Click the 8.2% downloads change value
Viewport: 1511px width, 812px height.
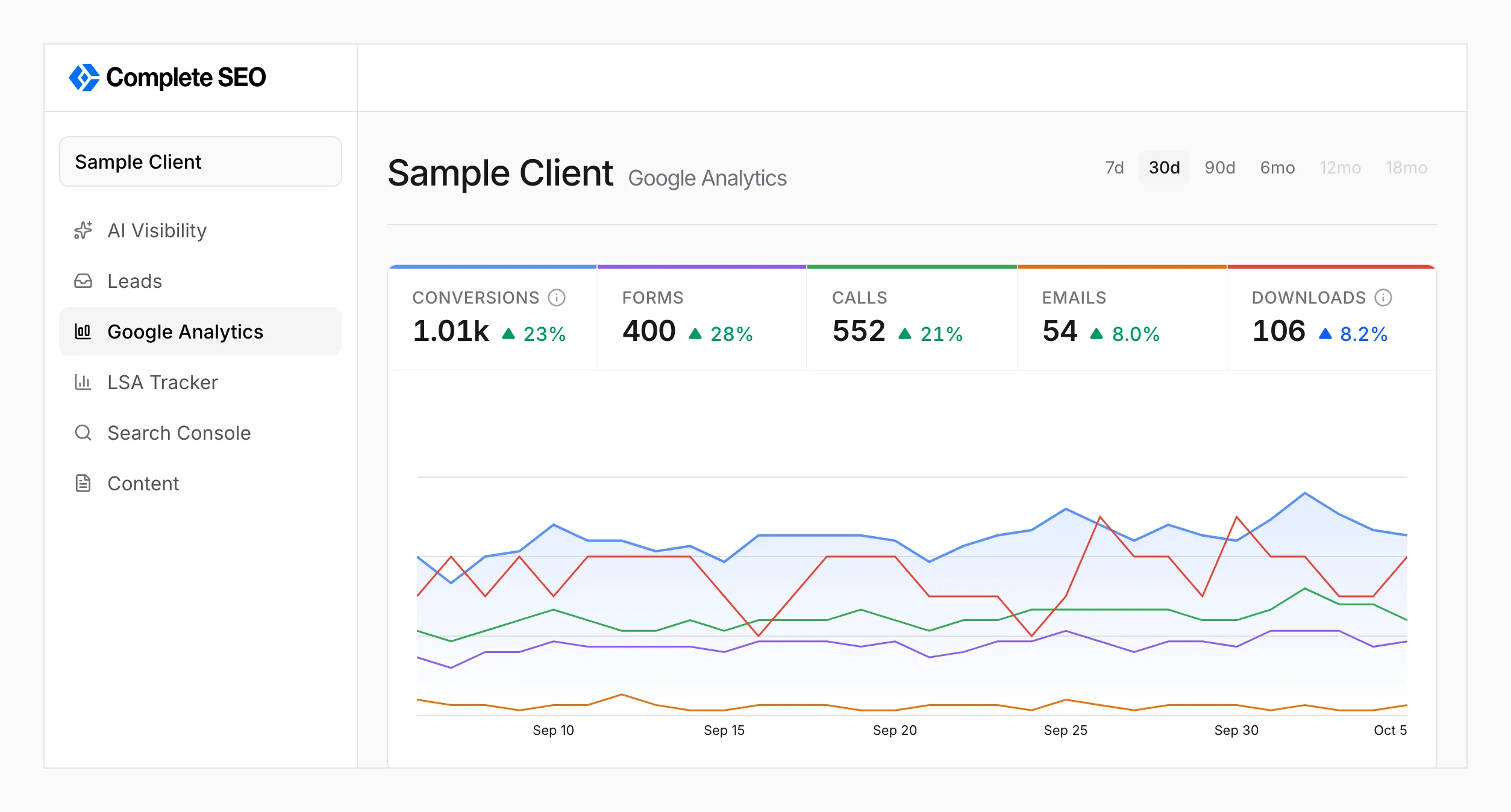point(1363,334)
